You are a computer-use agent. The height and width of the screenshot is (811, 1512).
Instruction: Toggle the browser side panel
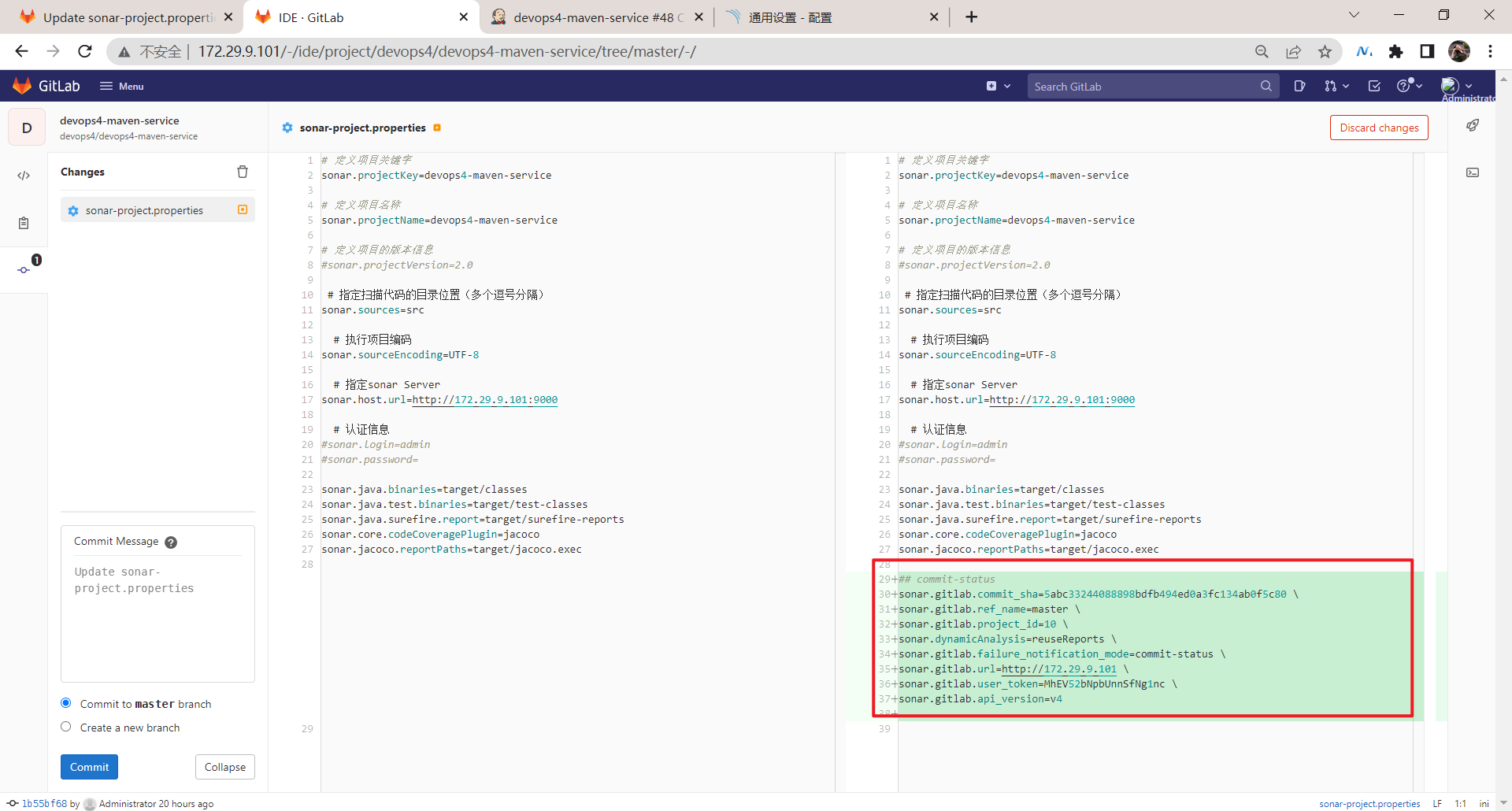click(x=1427, y=51)
